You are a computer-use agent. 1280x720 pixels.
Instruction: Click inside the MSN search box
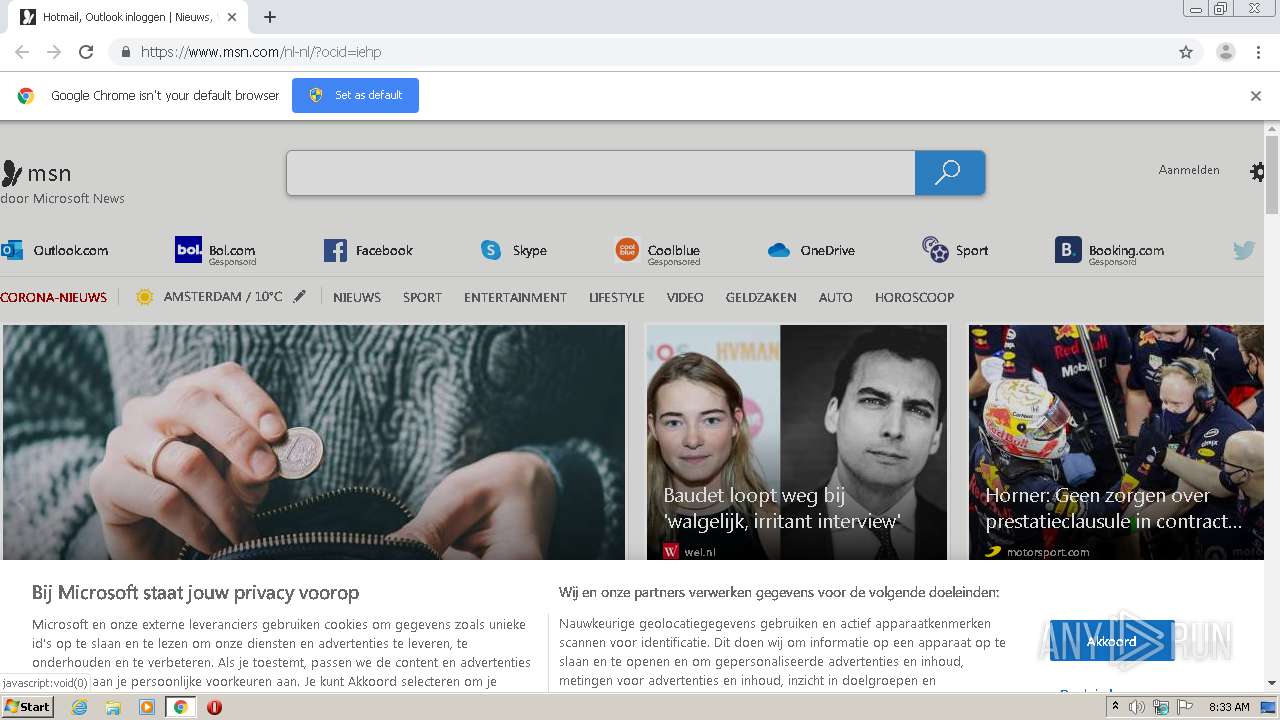click(600, 173)
